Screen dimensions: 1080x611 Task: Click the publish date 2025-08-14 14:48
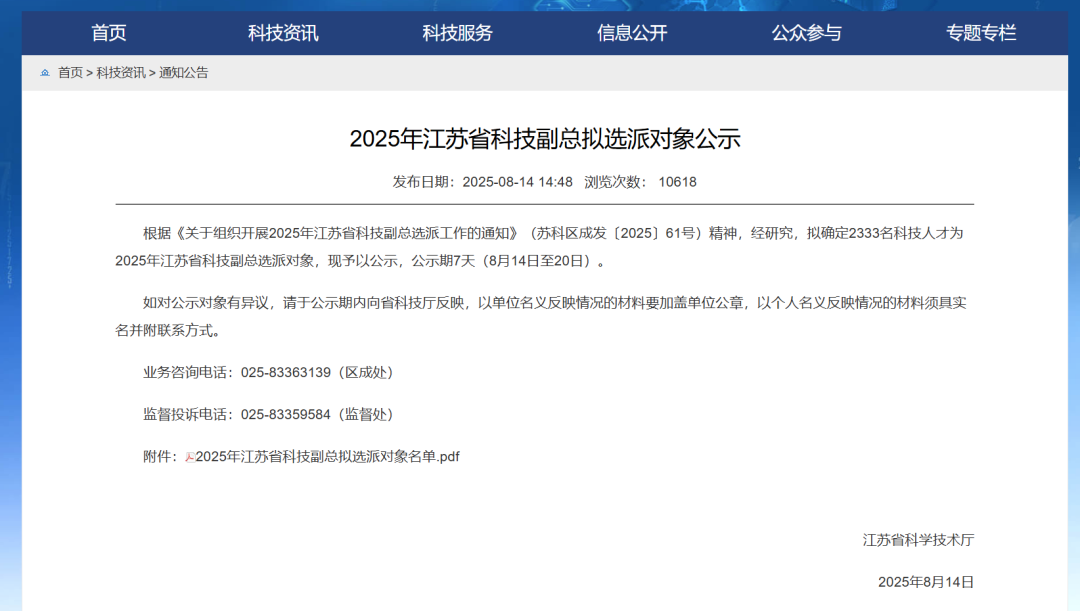(x=517, y=182)
